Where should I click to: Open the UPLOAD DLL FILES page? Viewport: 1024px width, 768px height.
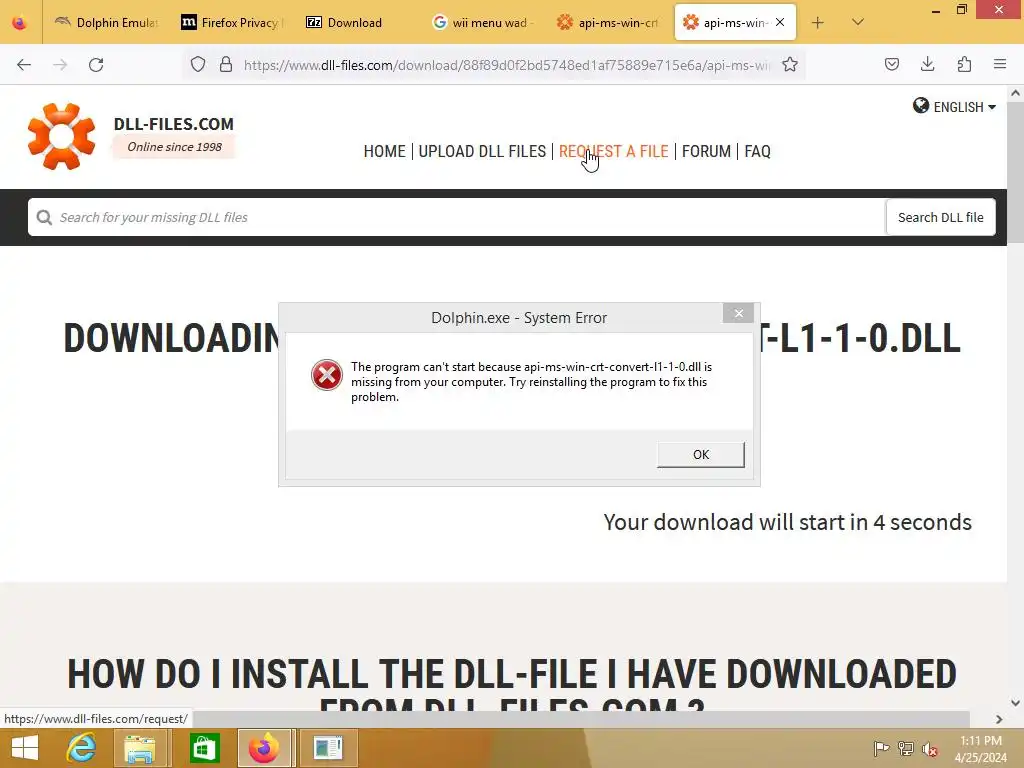click(482, 152)
